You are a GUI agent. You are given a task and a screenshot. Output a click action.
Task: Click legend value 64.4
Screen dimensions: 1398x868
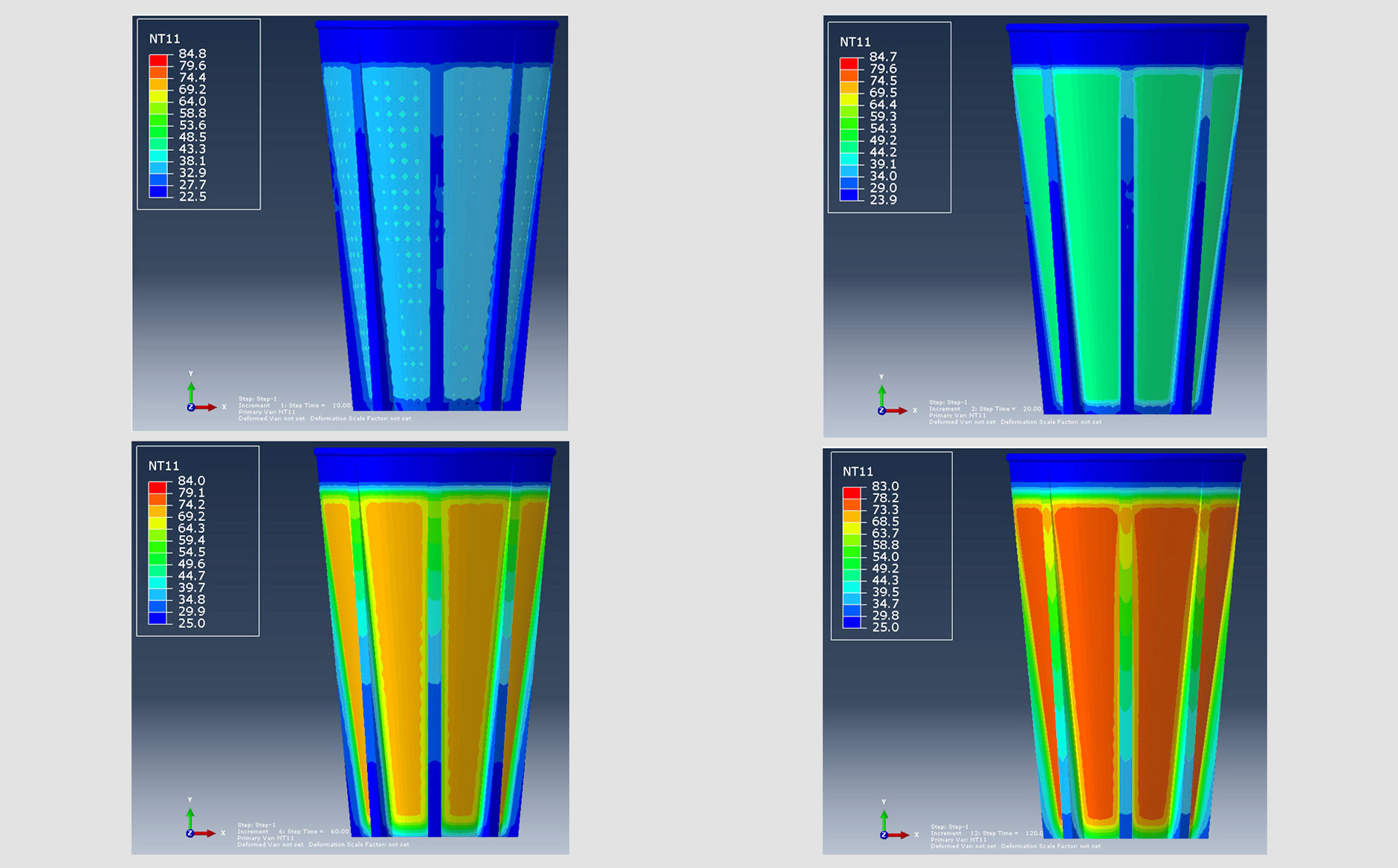(884, 104)
